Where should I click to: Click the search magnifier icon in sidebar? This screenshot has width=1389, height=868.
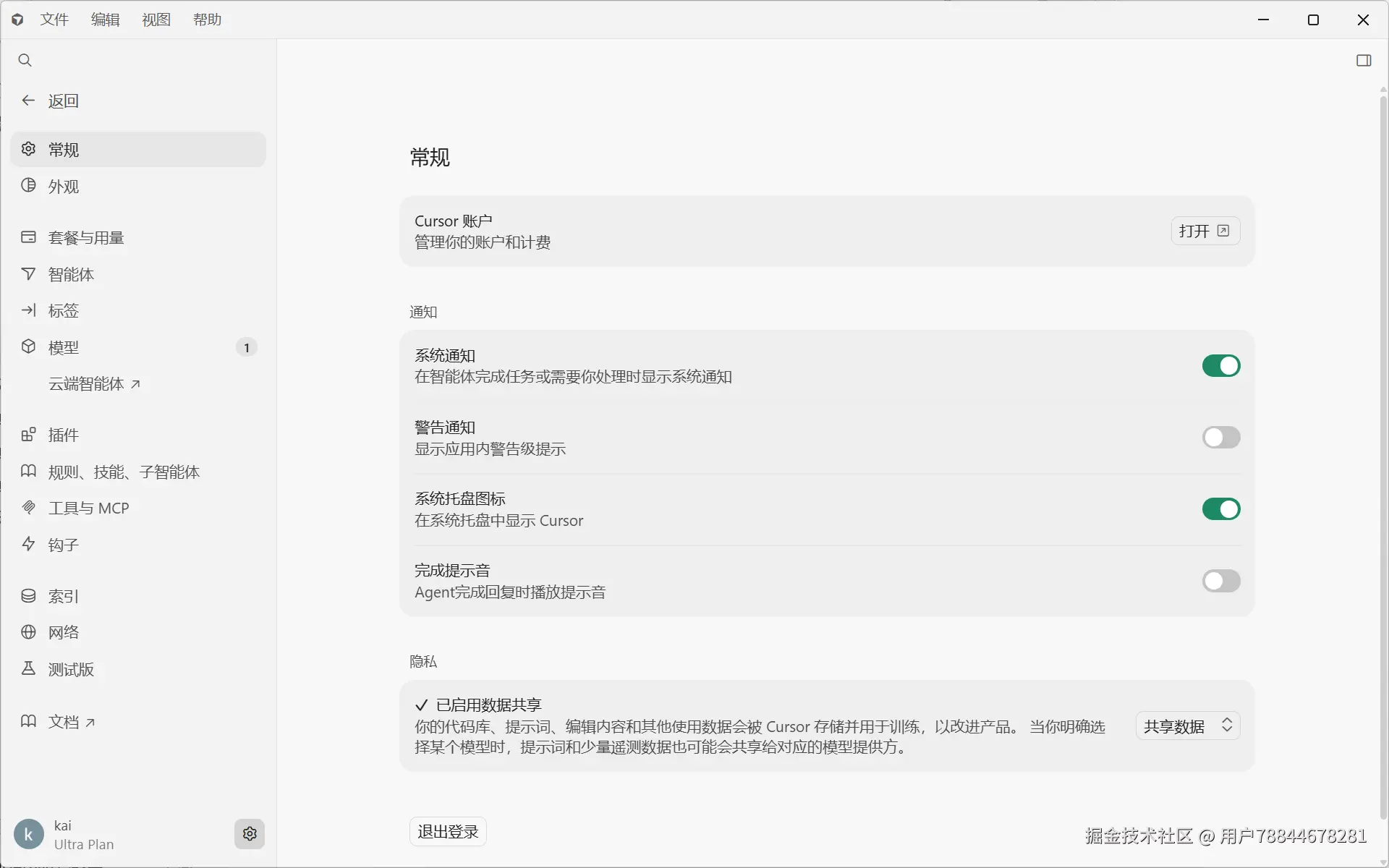click(x=25, y=60)
